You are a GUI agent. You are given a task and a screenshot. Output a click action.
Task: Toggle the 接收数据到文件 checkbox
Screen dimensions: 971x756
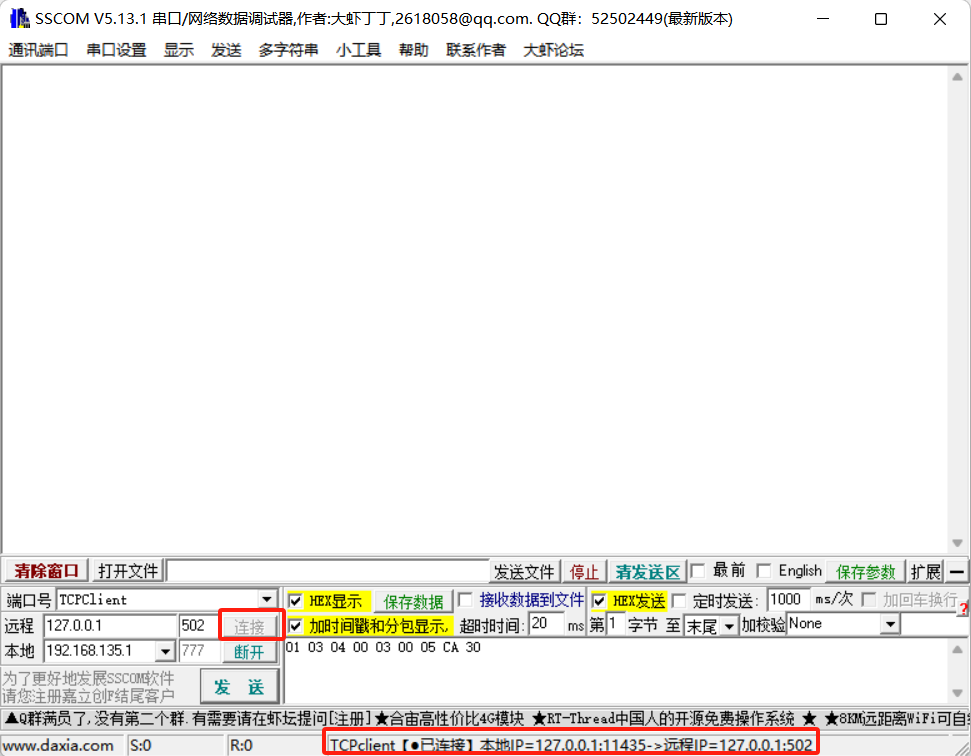point(465,599)
